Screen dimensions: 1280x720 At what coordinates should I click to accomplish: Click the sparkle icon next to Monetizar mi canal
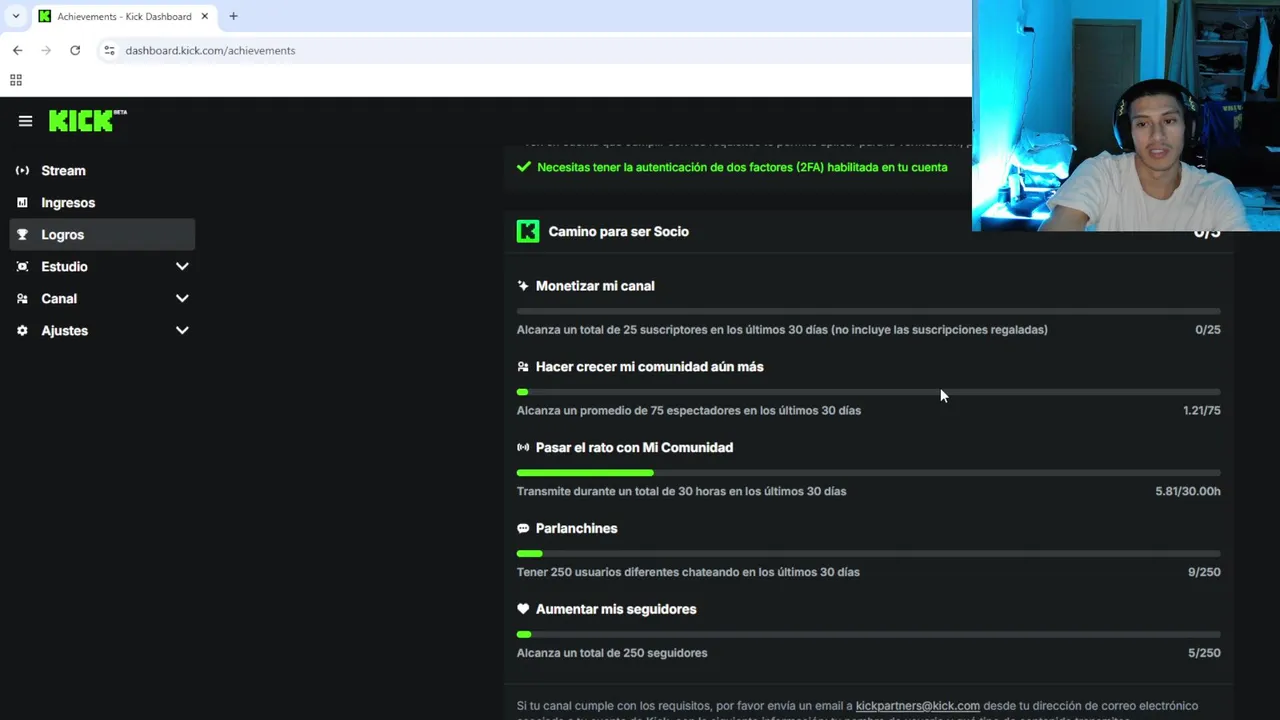[523, 285]
